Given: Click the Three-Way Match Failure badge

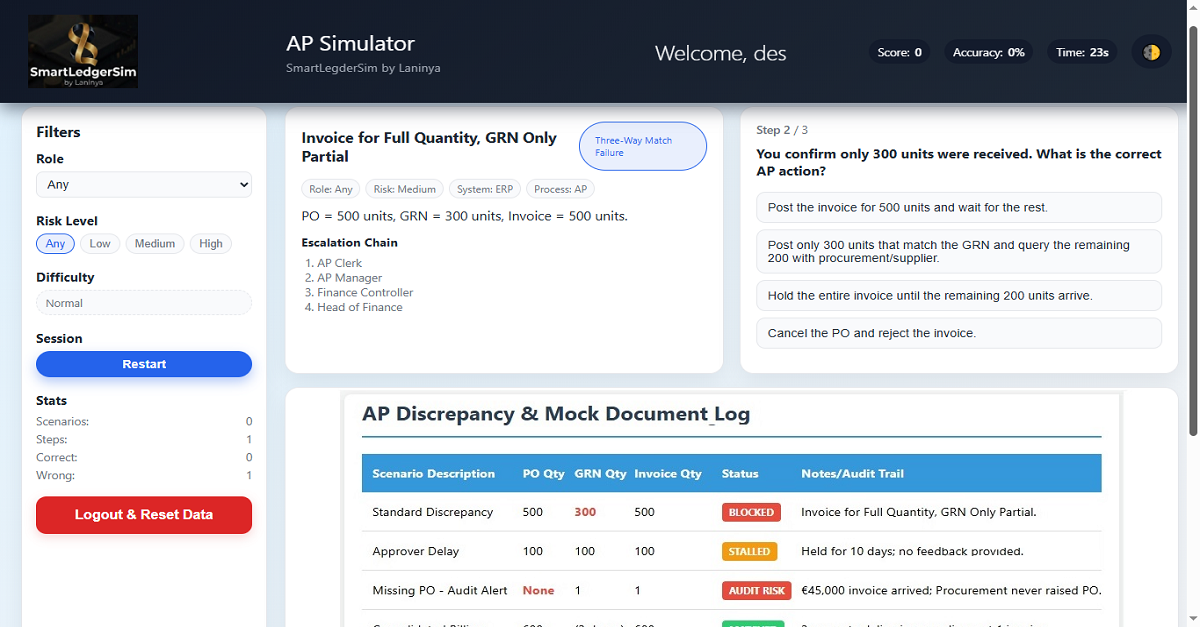Looking at the screenshot, I should (x=643, y=147).
